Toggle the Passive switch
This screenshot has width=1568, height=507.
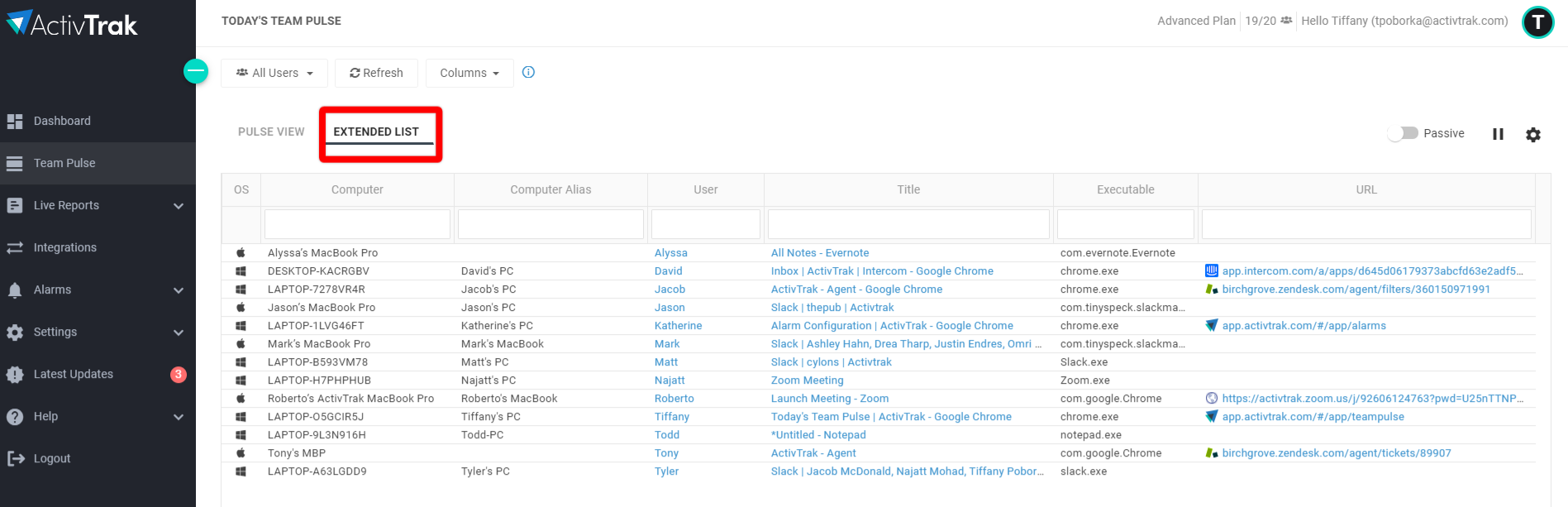coord(1404,133)
